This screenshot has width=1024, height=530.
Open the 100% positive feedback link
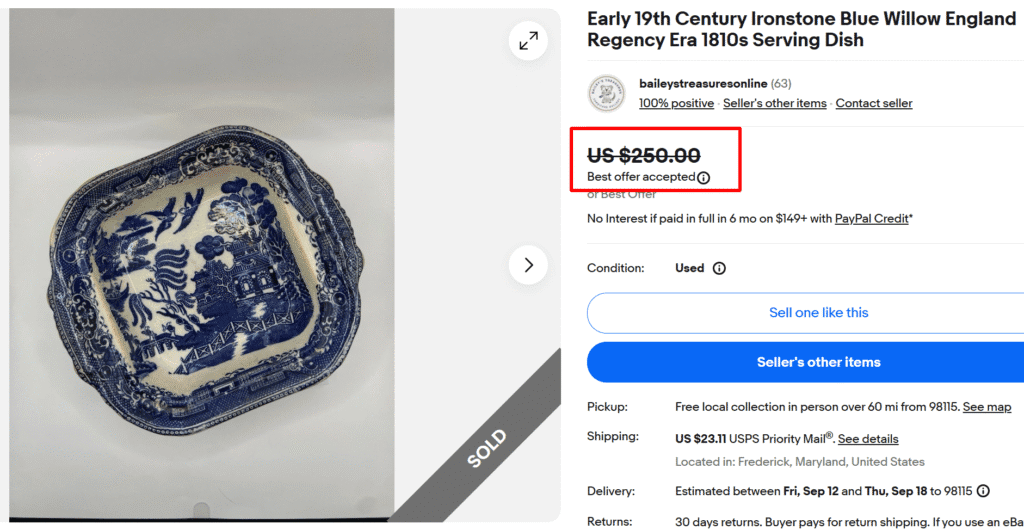(676, 103)
